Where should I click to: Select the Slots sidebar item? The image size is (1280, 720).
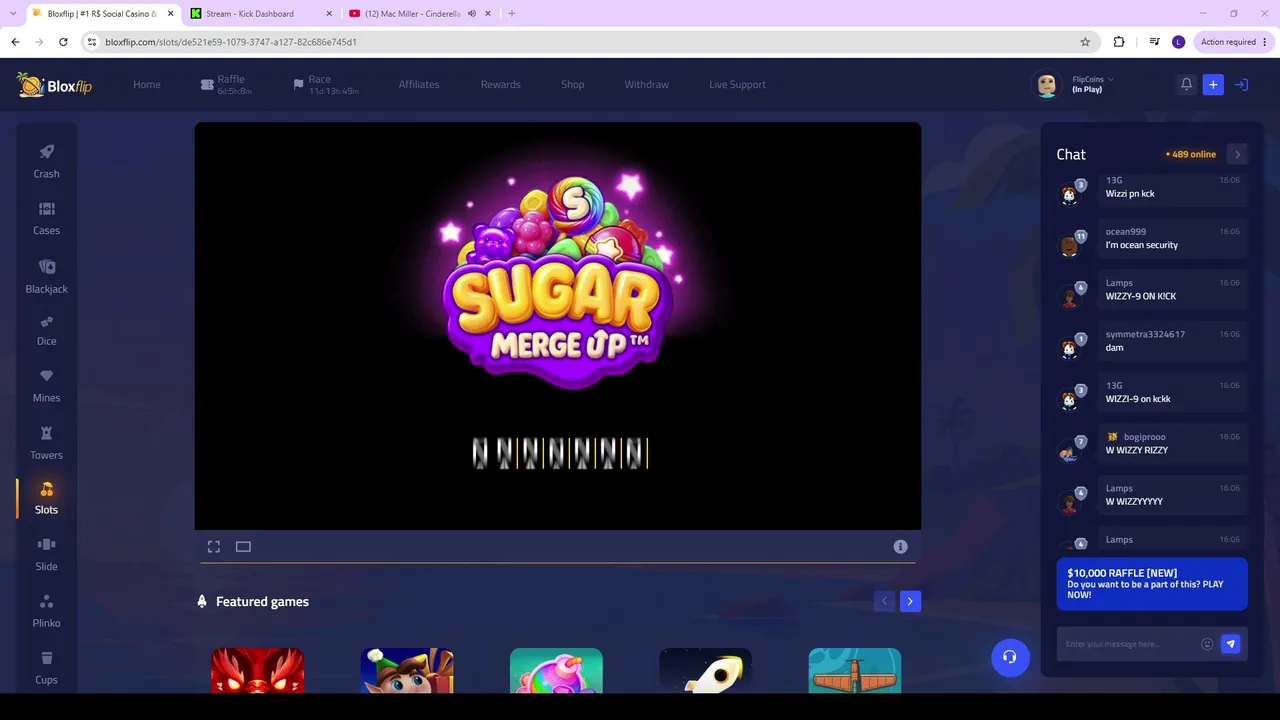point(46,498)
